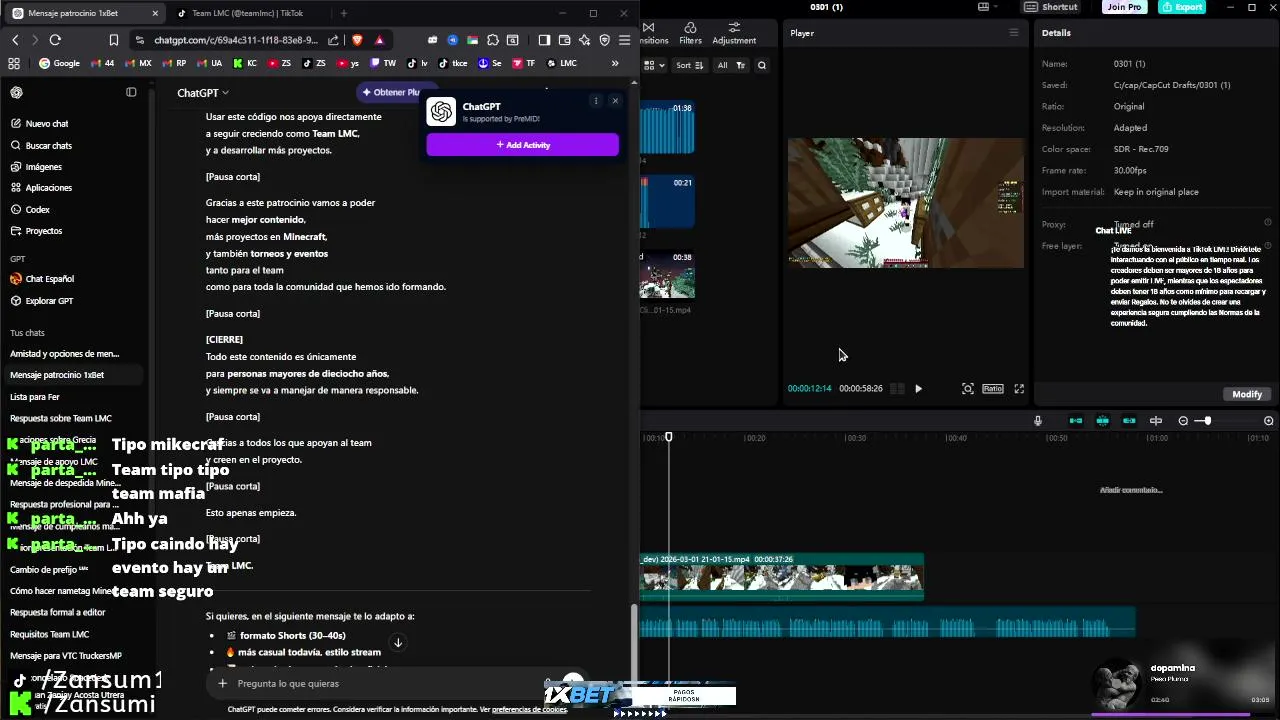Zoom in on timeline

coord(1269,421)
